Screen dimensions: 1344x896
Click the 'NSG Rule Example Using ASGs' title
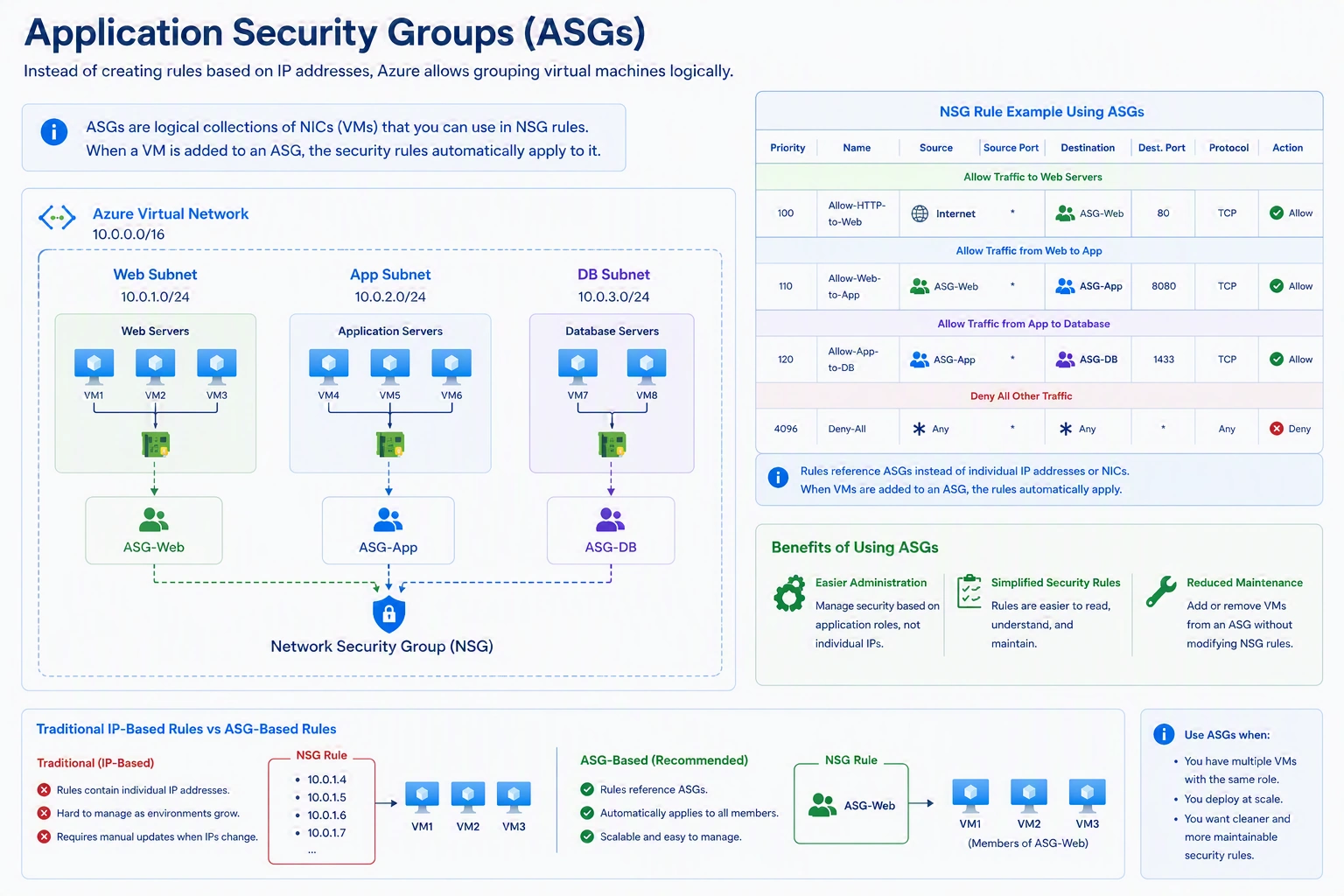(x=1041, y=112)
